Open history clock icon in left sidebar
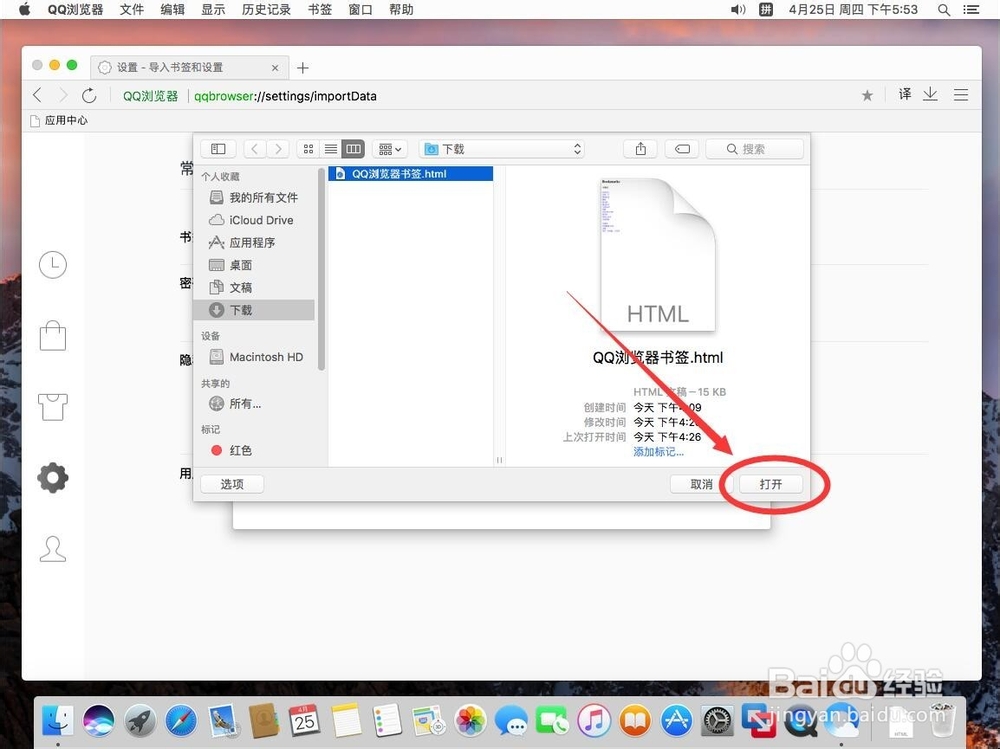1000x749 pixels. 53,264
